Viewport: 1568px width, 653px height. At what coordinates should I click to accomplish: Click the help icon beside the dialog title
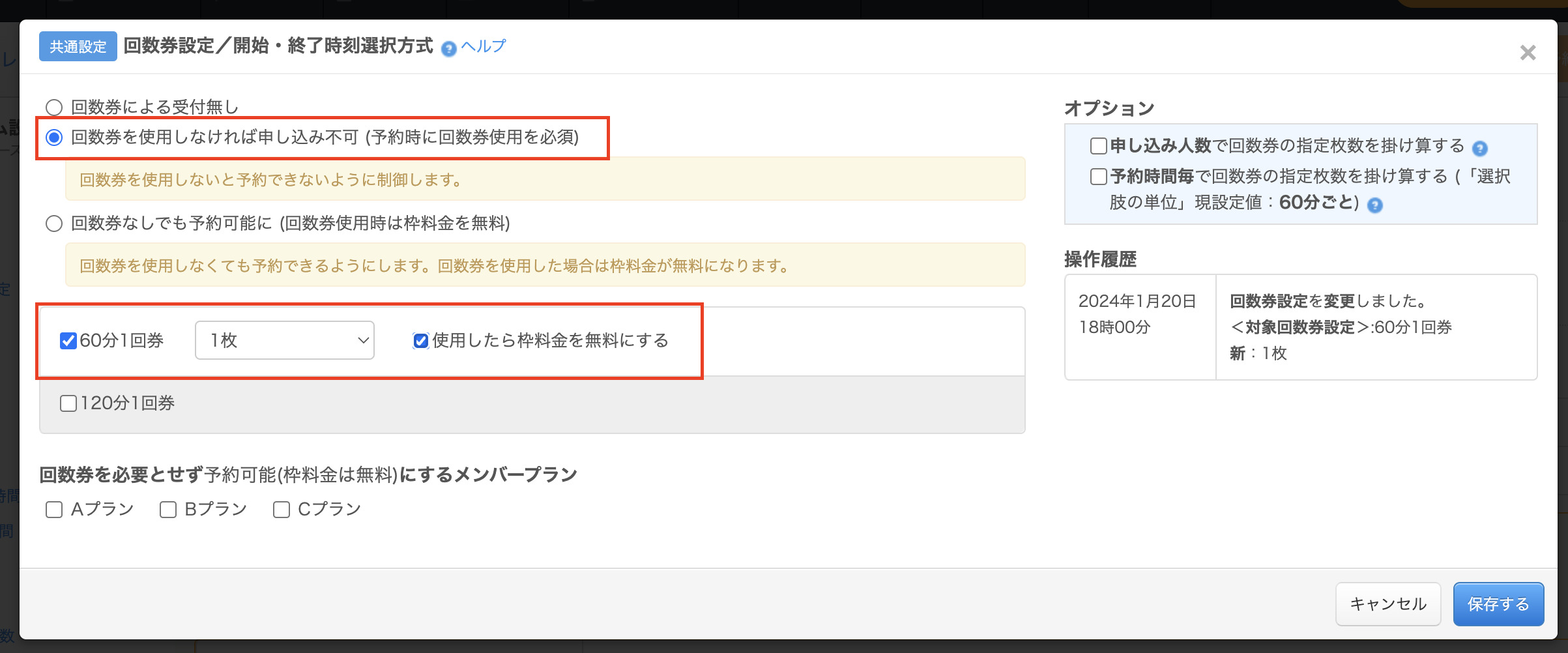click(448, 49)
